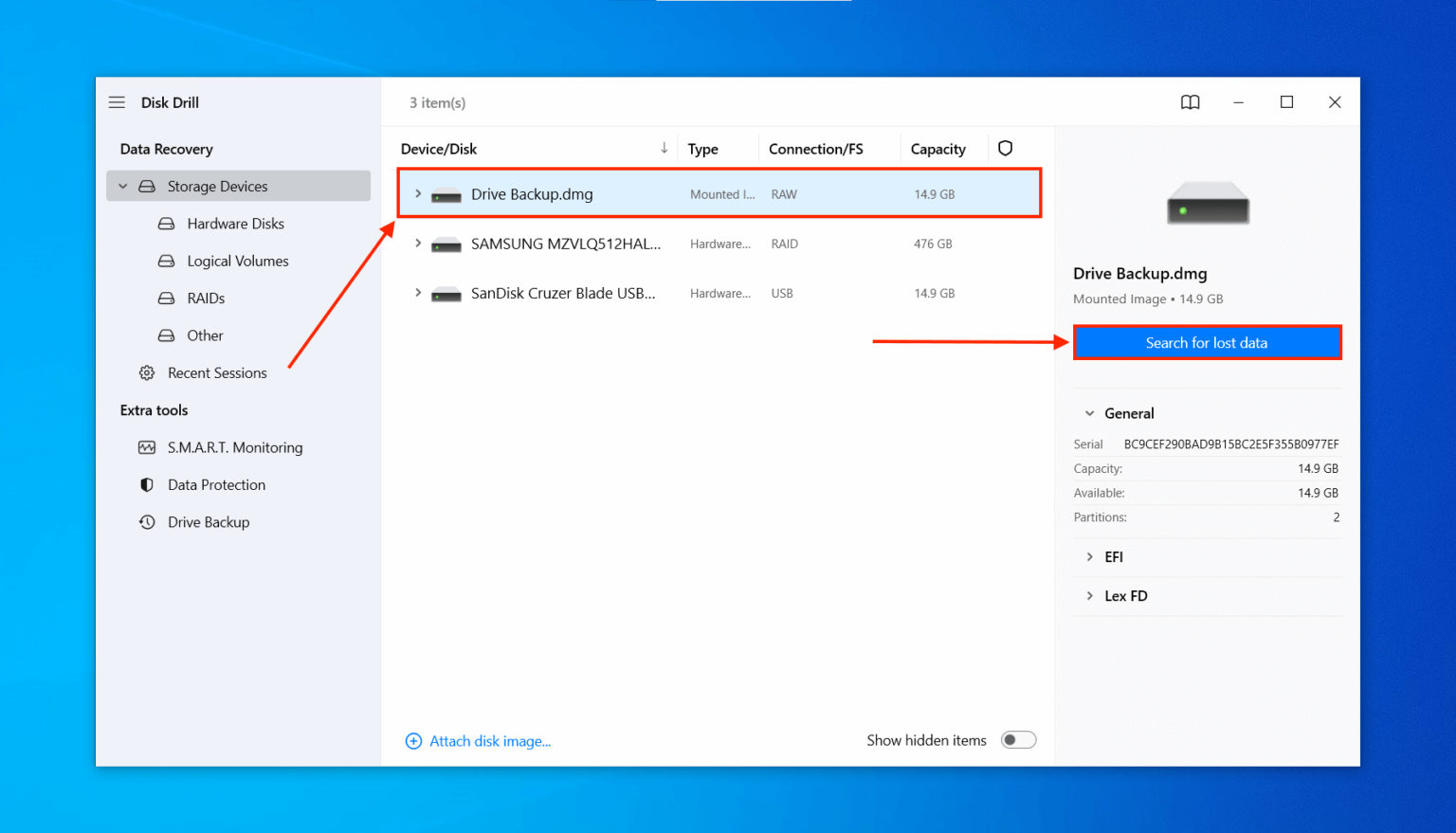
Task: Open the documentation book icon
Action: [x=1190, y=102]
